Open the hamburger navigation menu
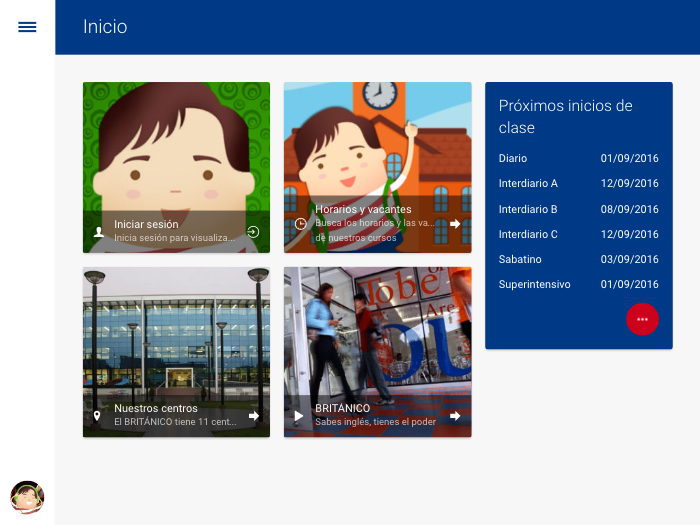The width and height of the screenshot is (700, 525). coord(27,27)
